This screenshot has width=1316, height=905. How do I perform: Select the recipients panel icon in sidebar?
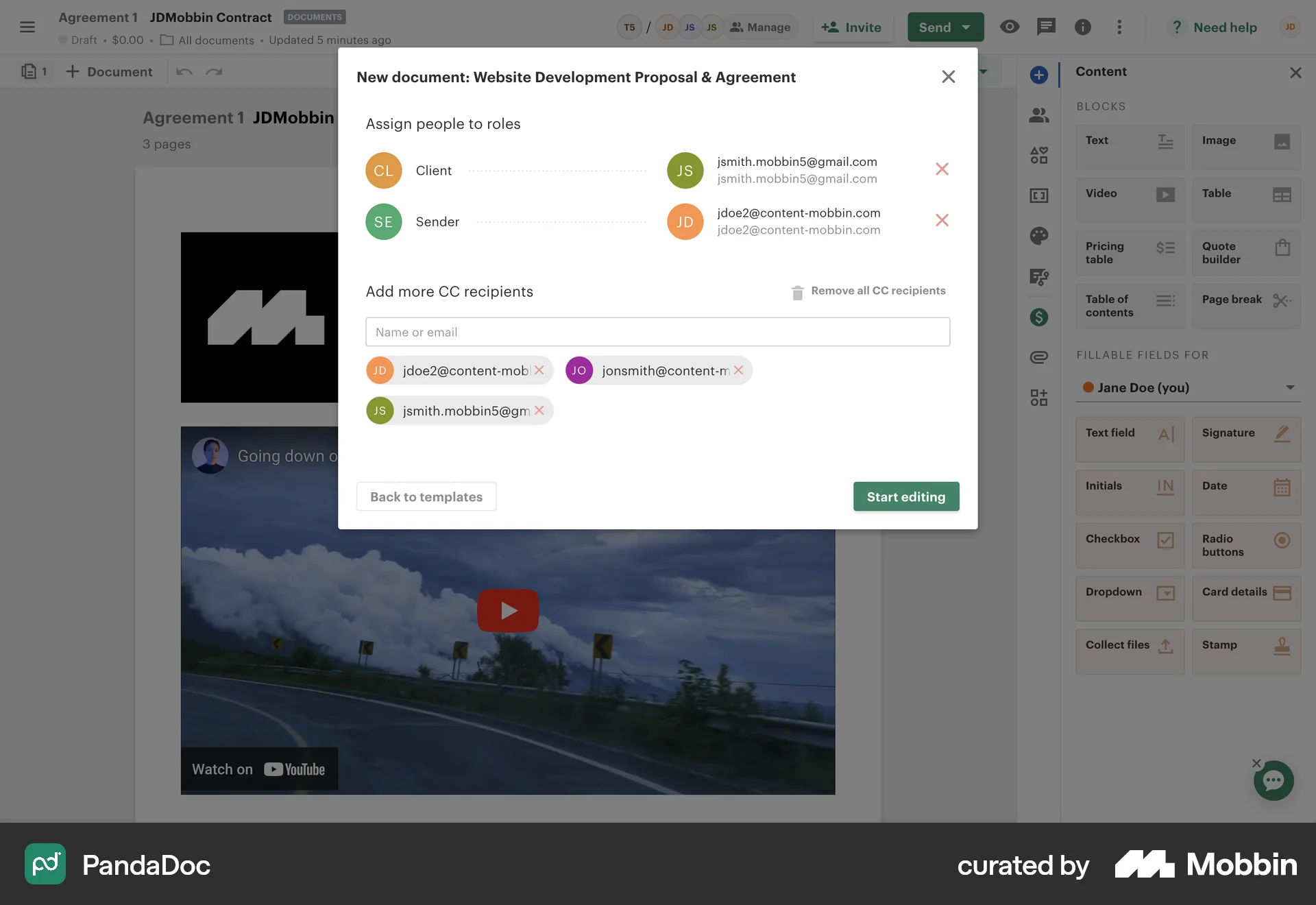[x=1039, y=115]
